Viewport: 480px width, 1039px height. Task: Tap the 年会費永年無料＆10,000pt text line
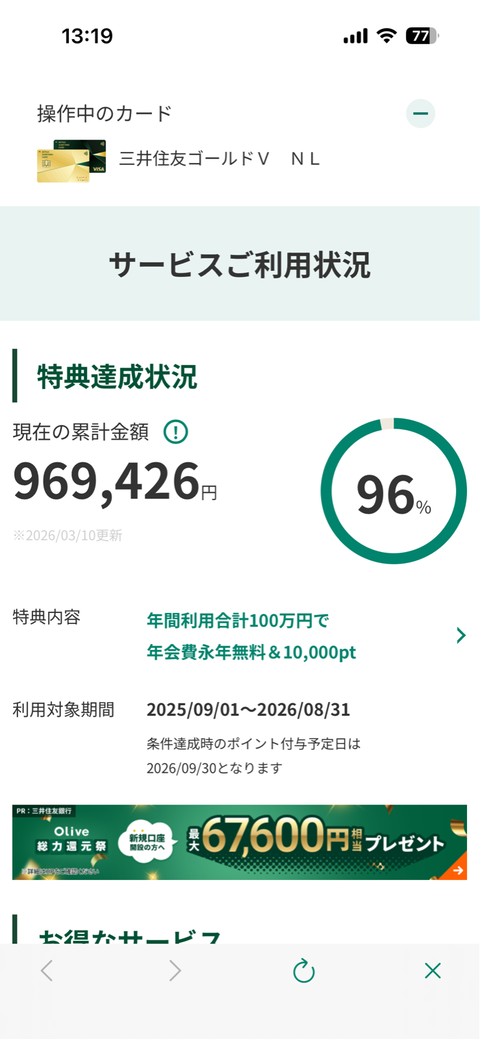coord(251,653)
